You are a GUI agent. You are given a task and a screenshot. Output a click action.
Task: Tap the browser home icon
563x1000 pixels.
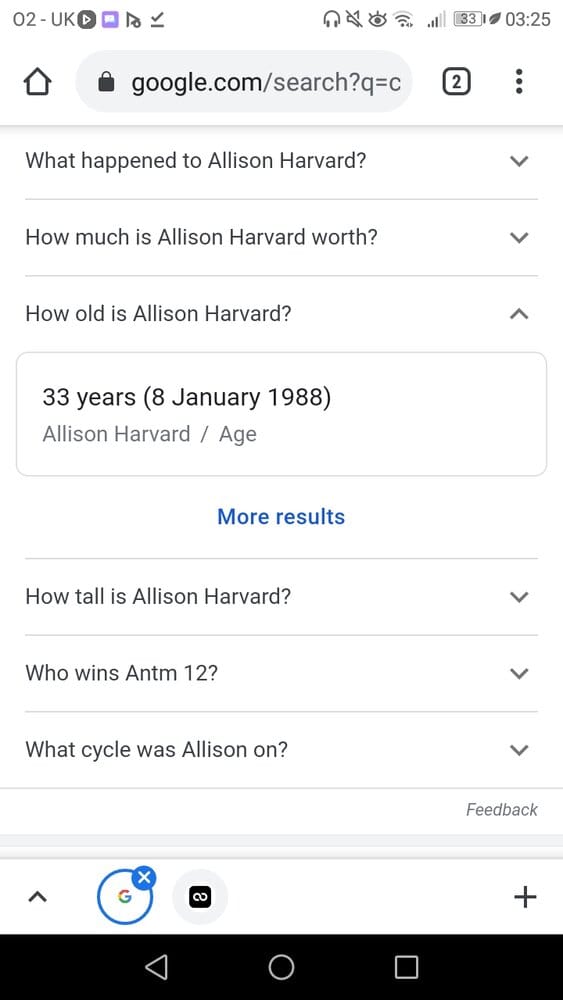tap(37, 82)
